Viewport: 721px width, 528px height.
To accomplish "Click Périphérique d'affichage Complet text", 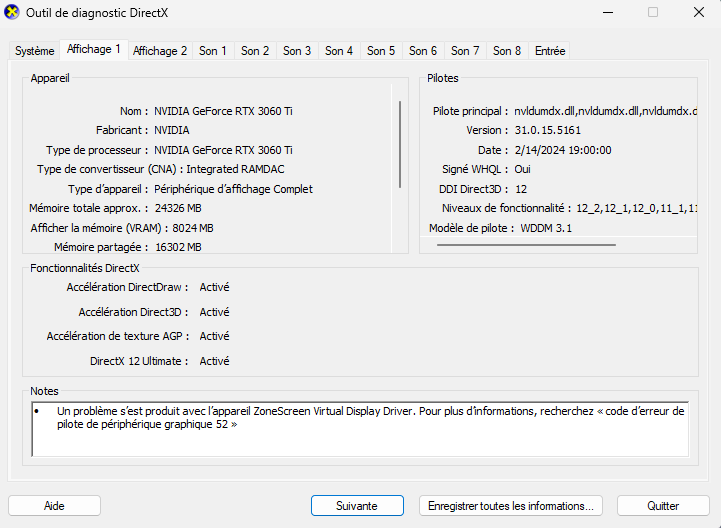I will pyautogui.click(x=233, y=189).
